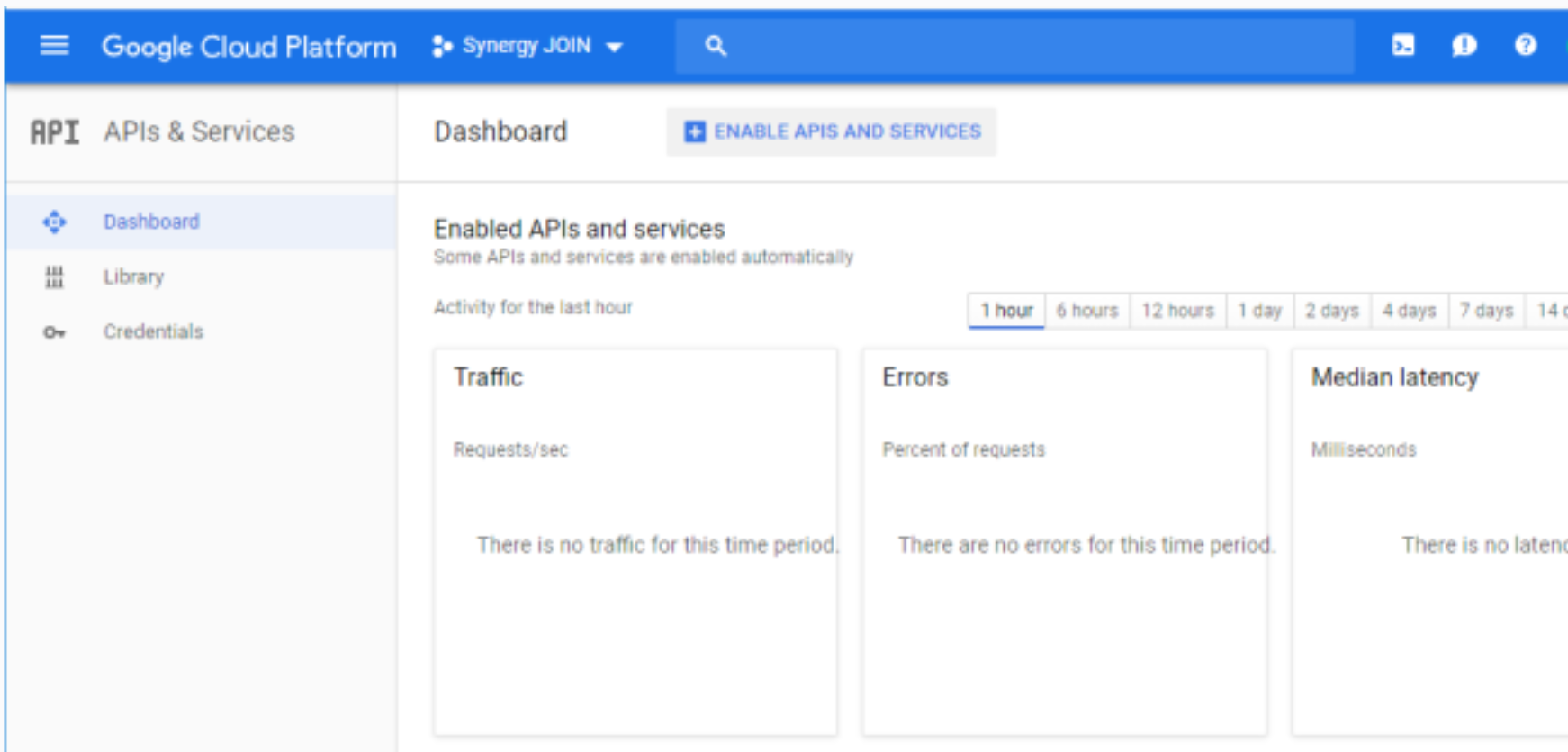Select the 1 hour time range tab
The height and width of the screenshot is (752, 1568).
pyautogui.click(x=1006, y=311)
